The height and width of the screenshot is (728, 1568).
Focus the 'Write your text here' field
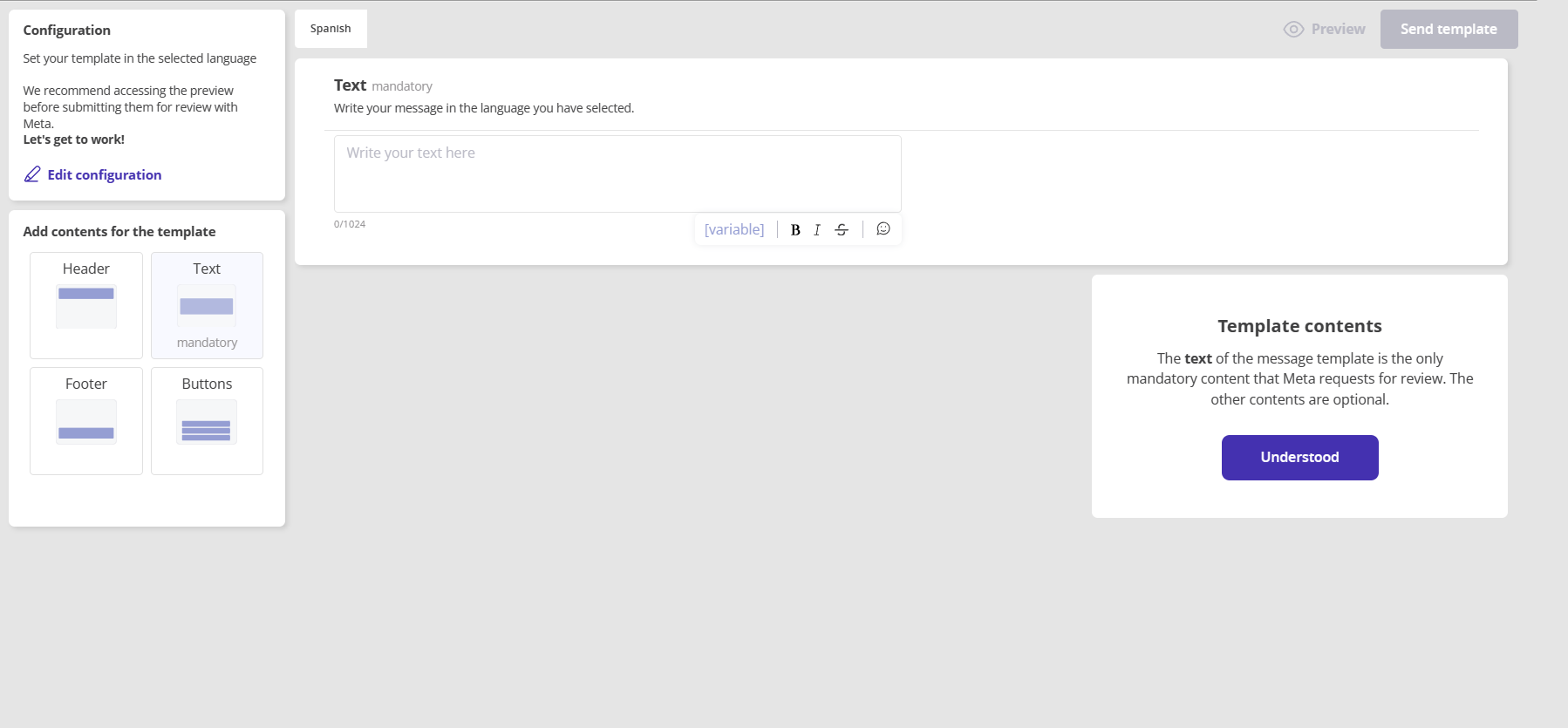click(x=617, y=173)
